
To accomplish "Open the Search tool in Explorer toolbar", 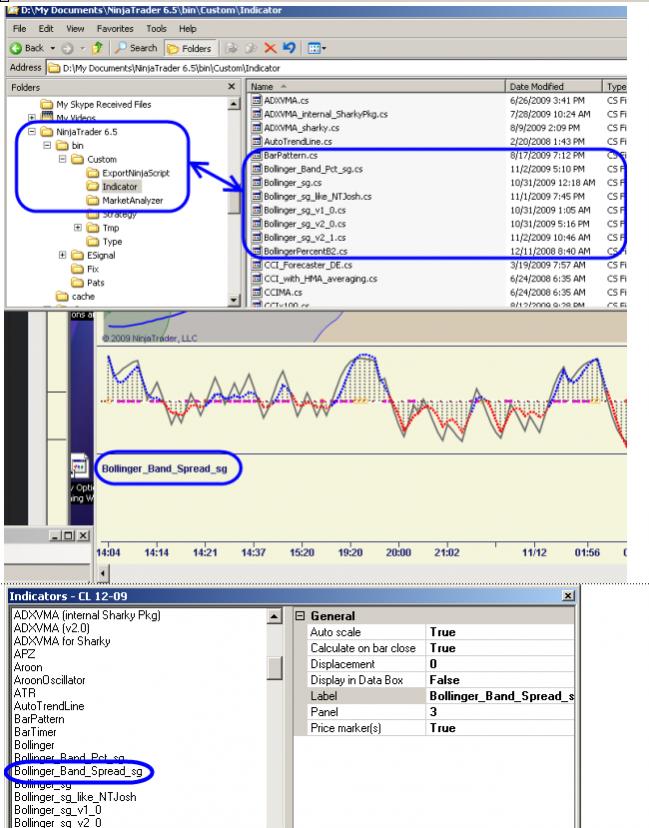I will (x=136, y=48).
